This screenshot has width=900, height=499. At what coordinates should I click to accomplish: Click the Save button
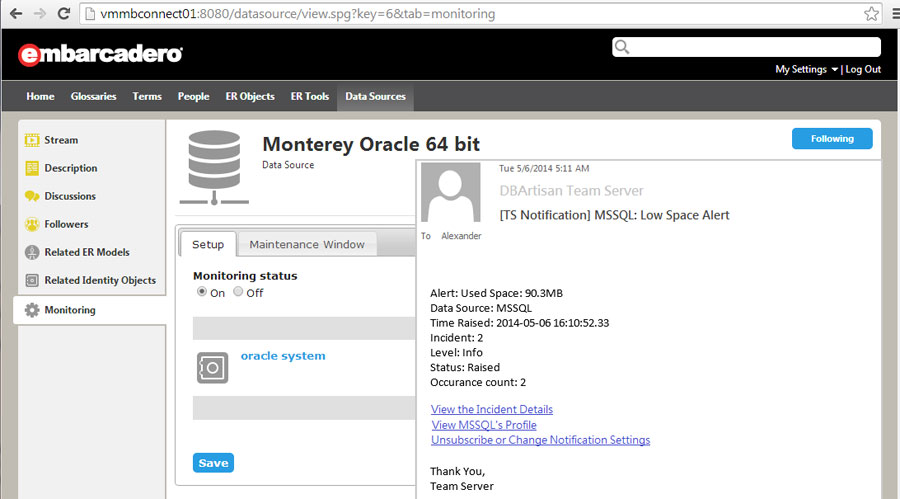click(213, 463)
